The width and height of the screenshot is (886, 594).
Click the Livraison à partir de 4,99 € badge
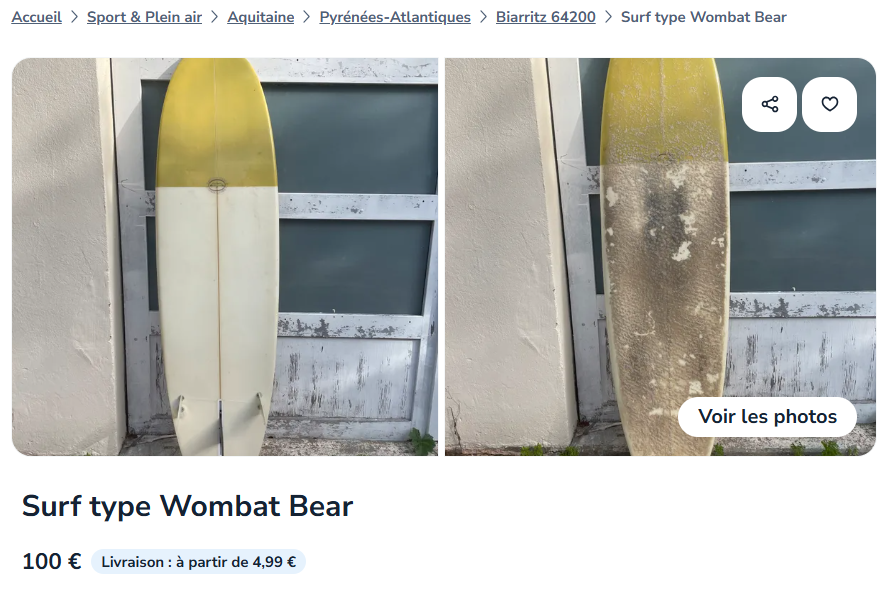point(198,562)
